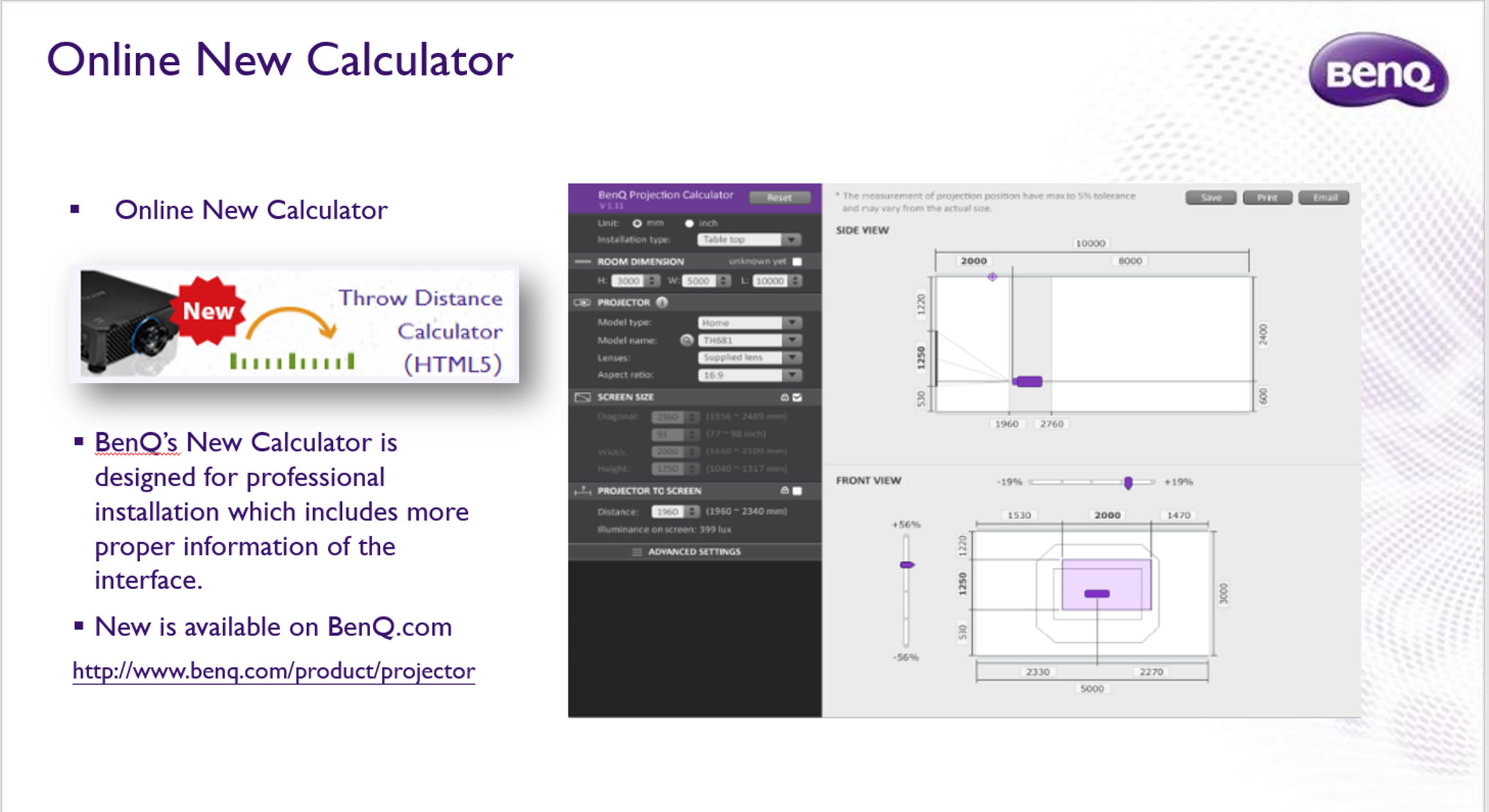Viewport: 1489px width, 812px height.
Task: Adjust the room width W stepper arrows
Action: tap(724, 281)
